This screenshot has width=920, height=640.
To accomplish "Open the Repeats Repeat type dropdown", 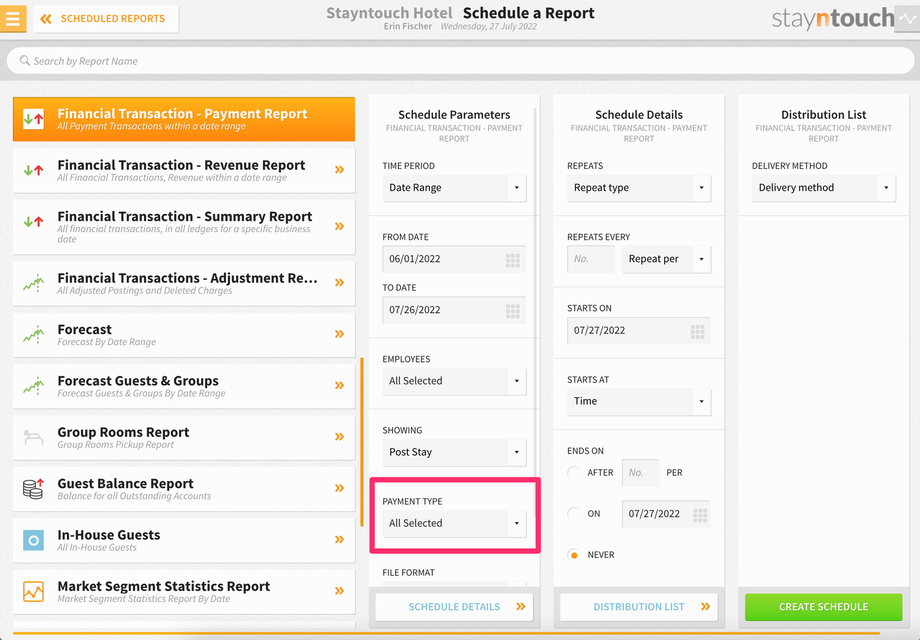I will [639, 188].
